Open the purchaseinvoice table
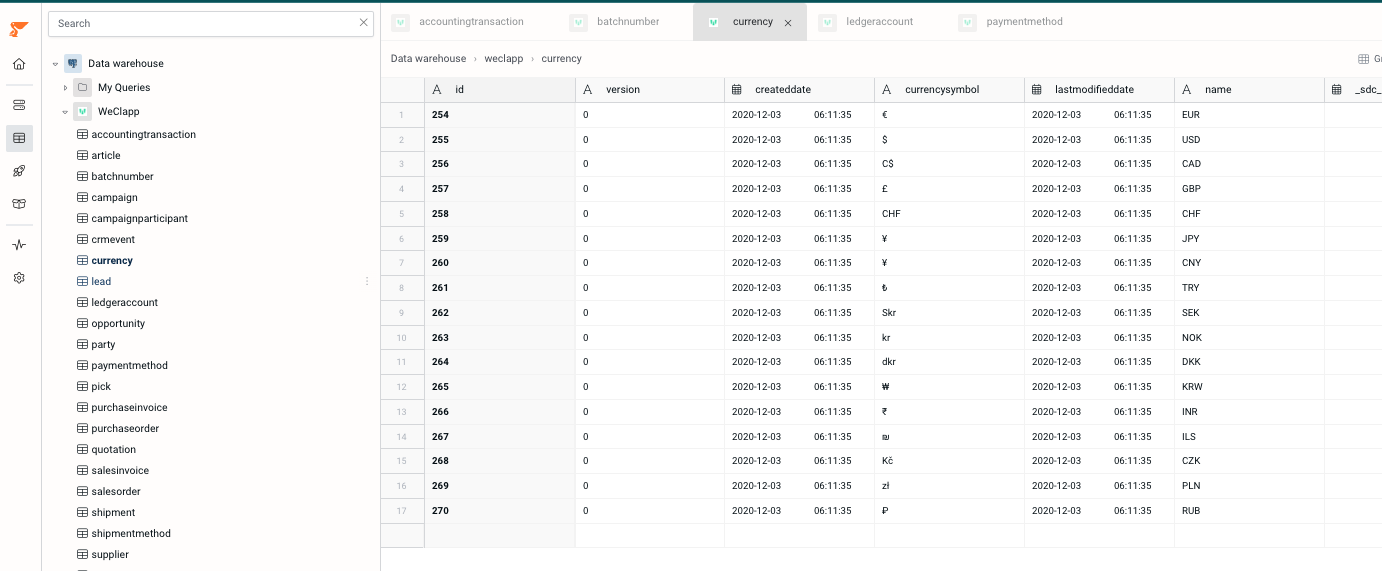 (x=129, y=407)
